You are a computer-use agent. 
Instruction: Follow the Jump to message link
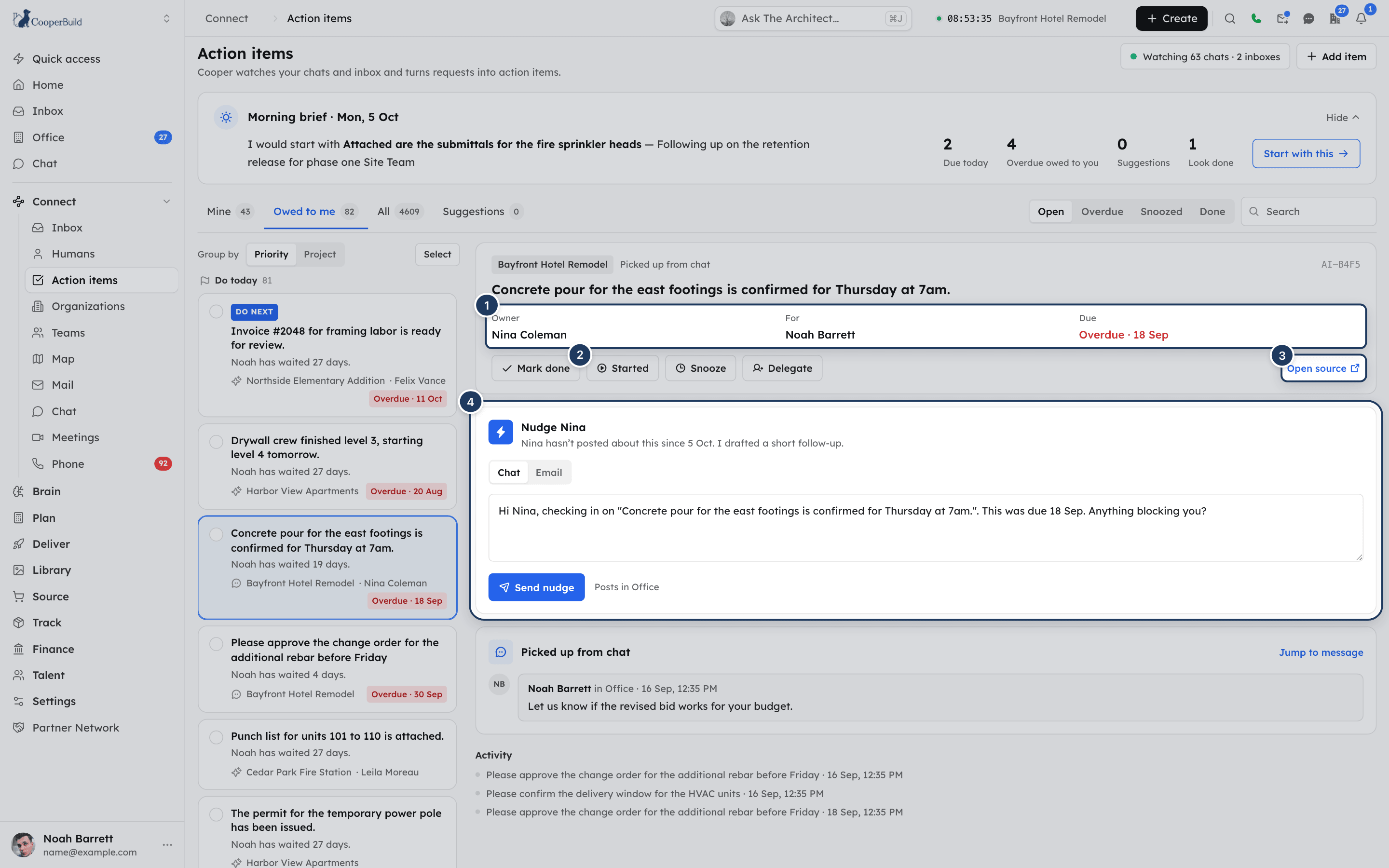click(x=1321, y=652)
